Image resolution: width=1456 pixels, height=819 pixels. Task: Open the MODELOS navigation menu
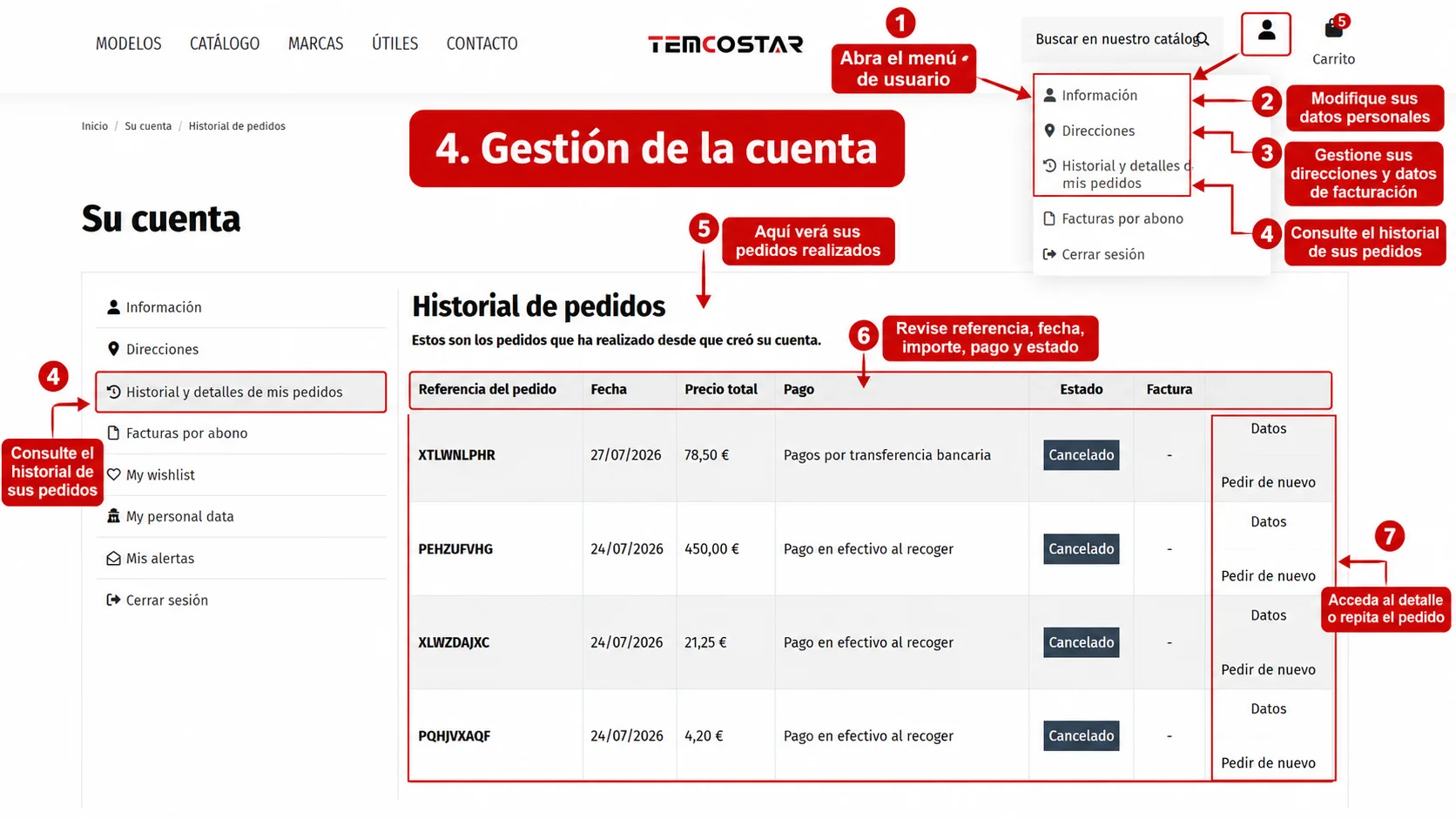click(x=129, y=44)
